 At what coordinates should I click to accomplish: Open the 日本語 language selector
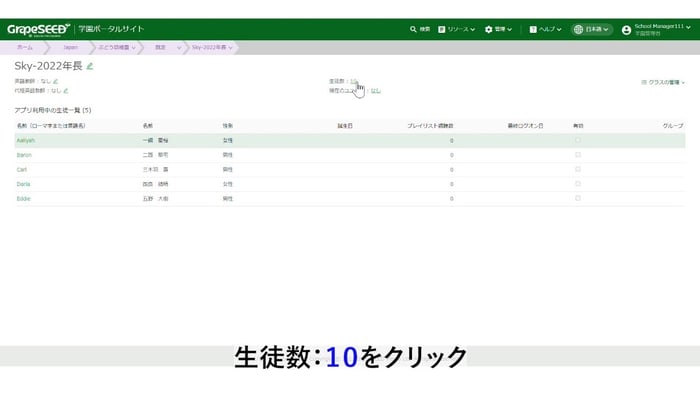(592, 29)
